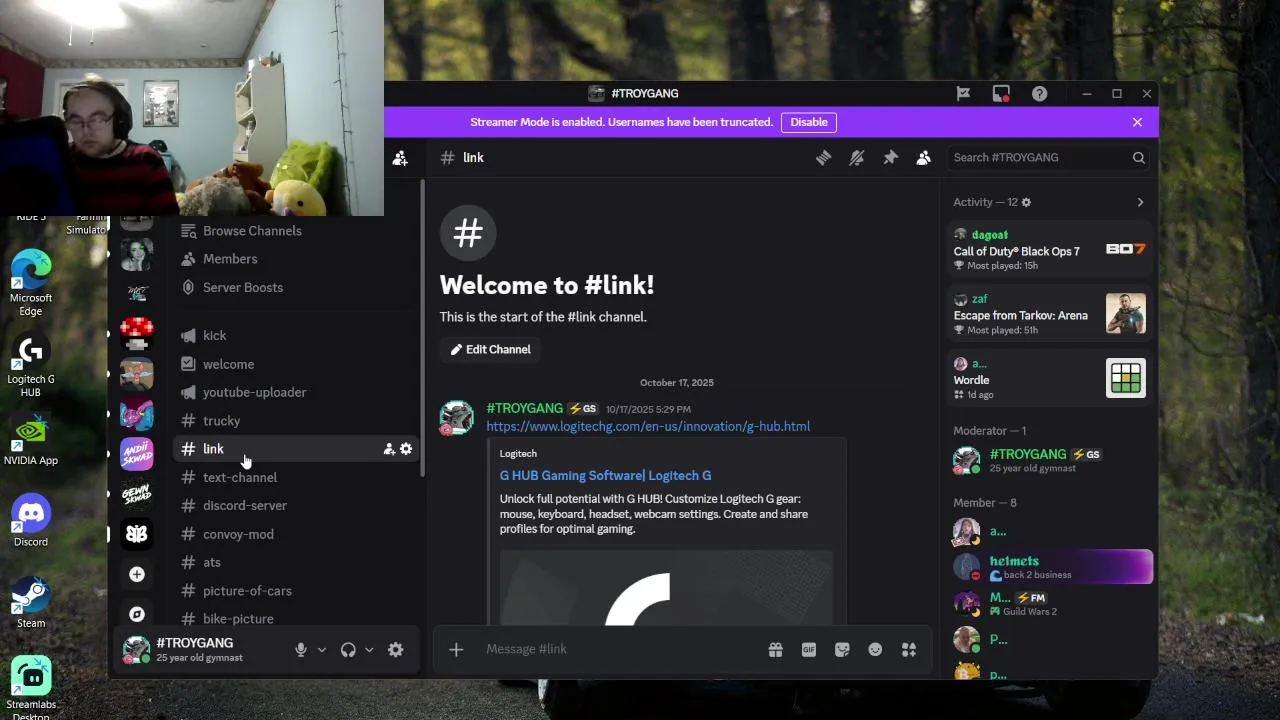The image size is (1280, 720).
Task: Open the emoji picker smiley
Action: pyautogui.click(x=875, y=650)
